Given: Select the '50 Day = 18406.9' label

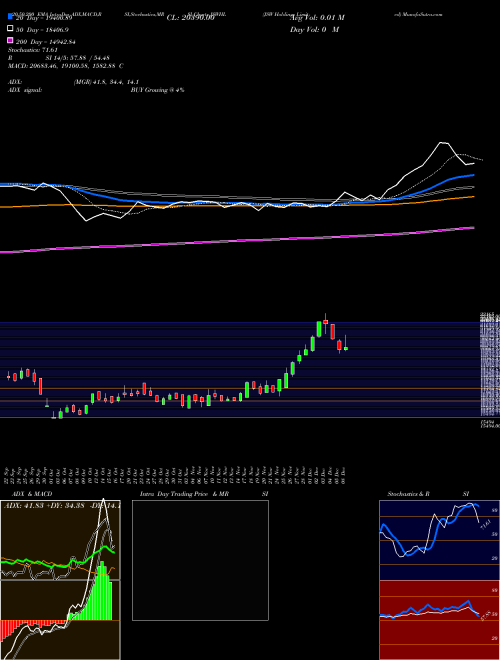Looking at the screenshot, I should pos(43,30).
